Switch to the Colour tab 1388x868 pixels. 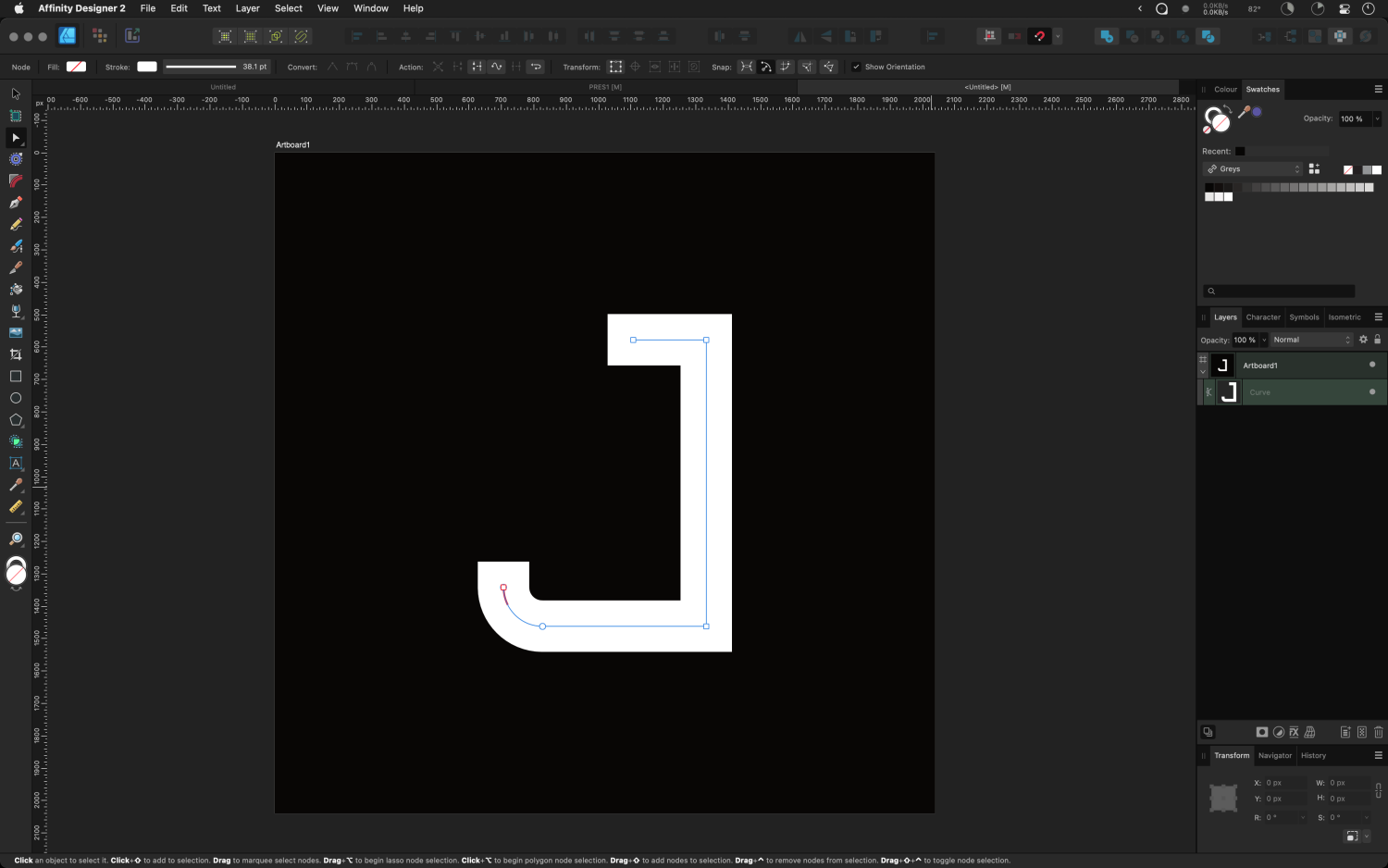[x=1225, y=90]
